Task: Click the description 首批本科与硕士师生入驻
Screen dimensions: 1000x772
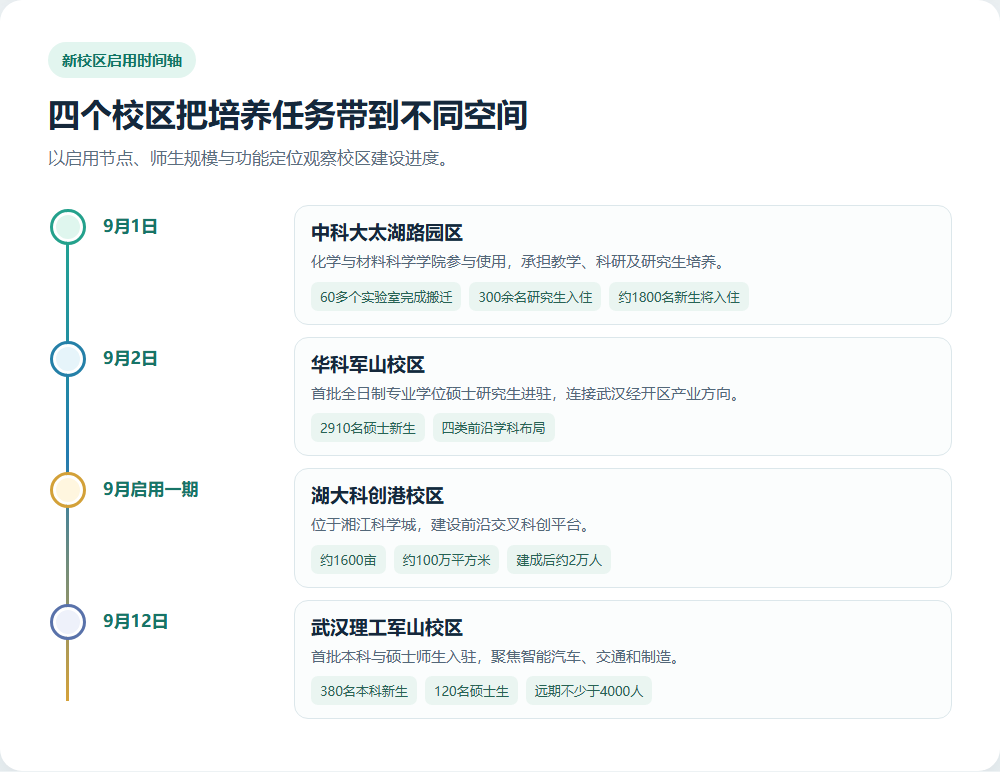Action: pyautogui.click(x=497, y=657)
